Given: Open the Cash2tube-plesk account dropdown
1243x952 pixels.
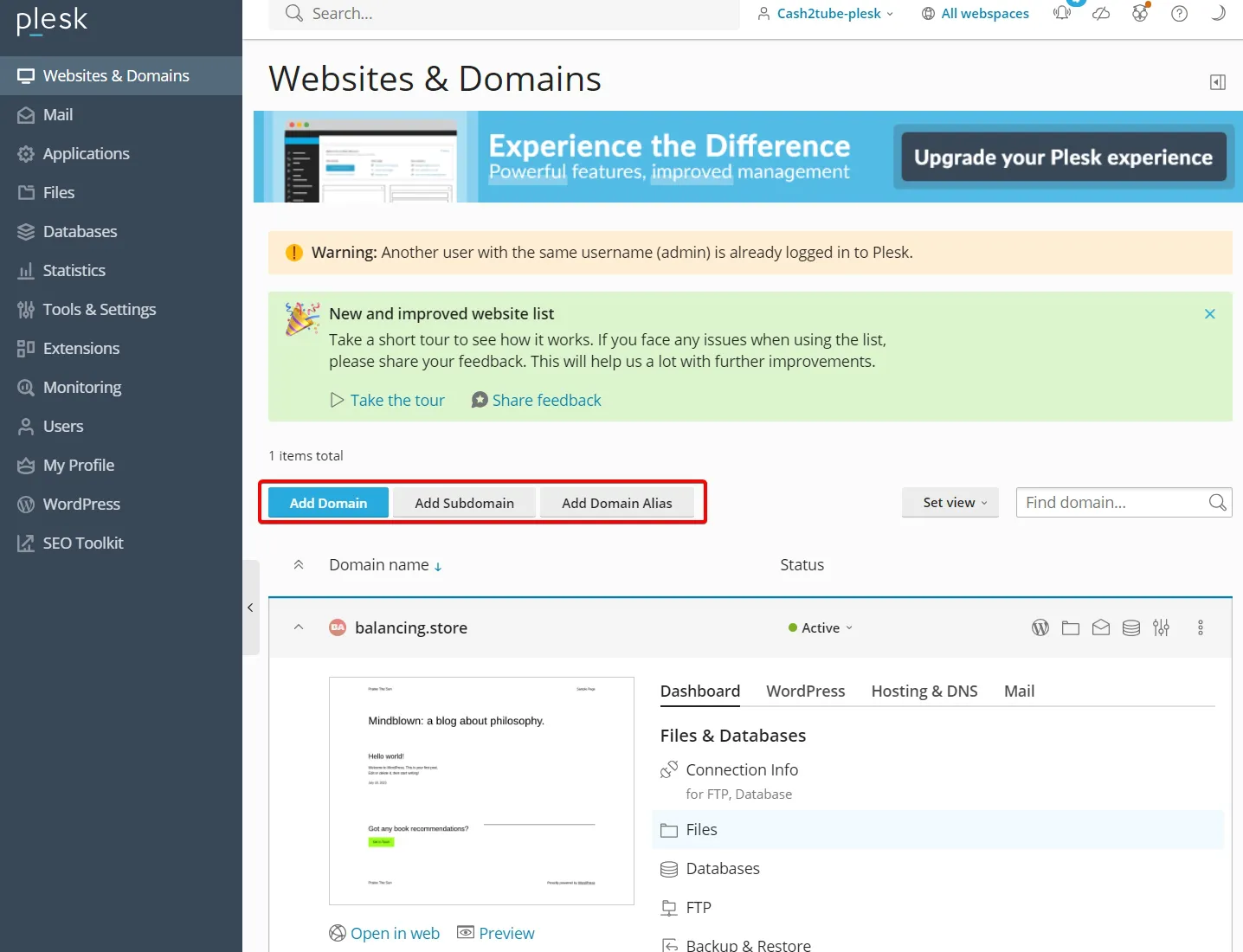Looking at the screenshot, I should (x=825, y=13).
